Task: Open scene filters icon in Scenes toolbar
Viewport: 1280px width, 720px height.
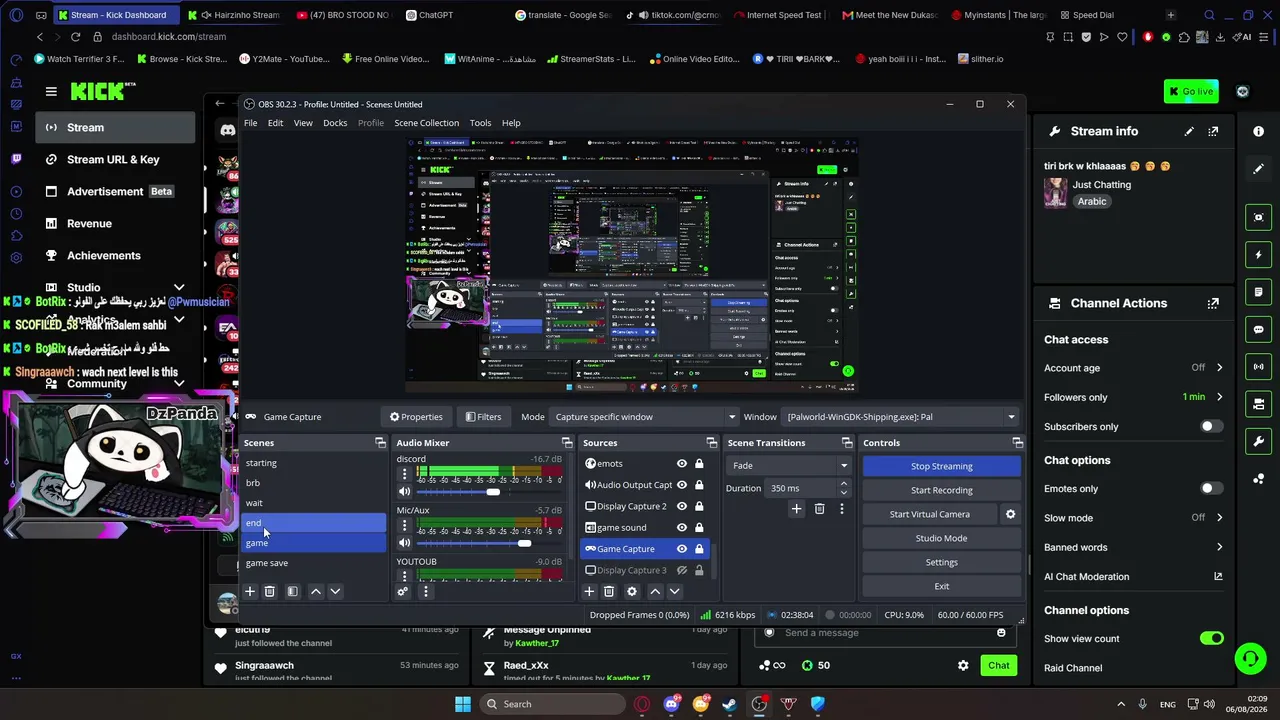Action: click(x=292, y=592)
